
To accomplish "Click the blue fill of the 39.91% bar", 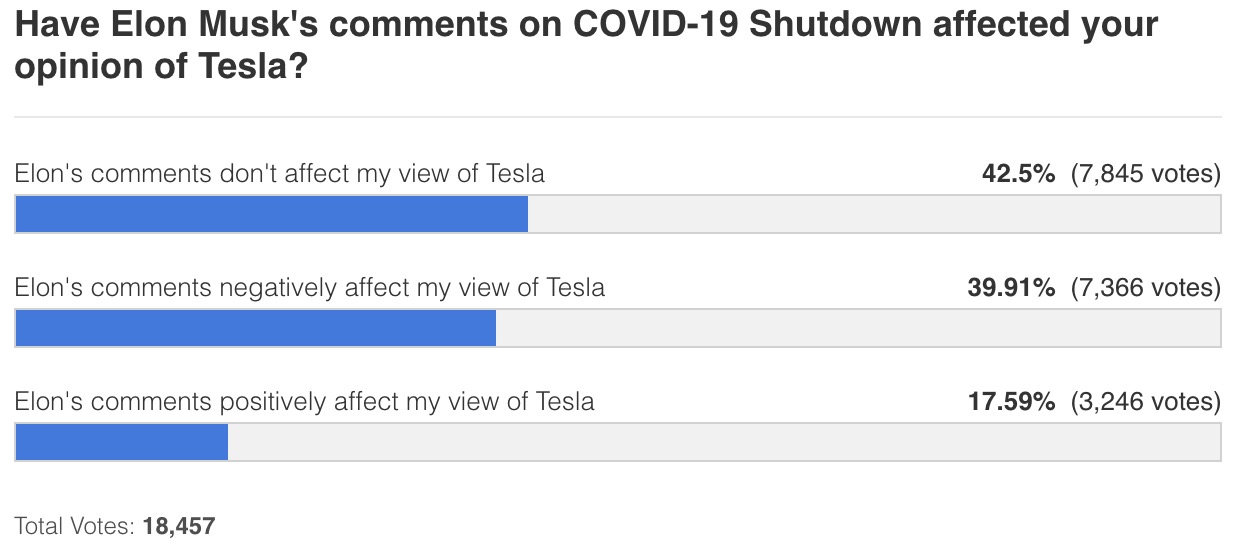I will 255,328.
